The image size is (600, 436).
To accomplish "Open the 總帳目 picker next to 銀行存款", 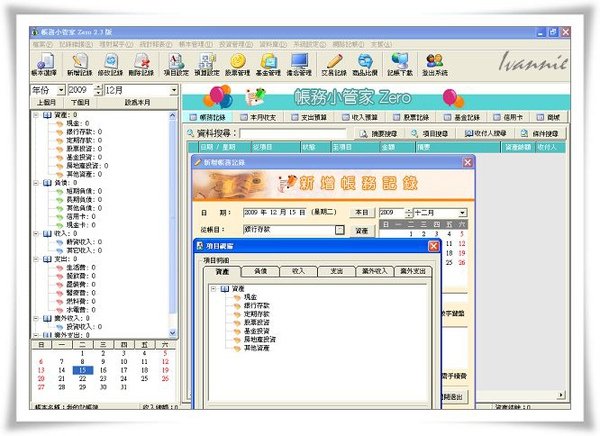I will (339, 230).
